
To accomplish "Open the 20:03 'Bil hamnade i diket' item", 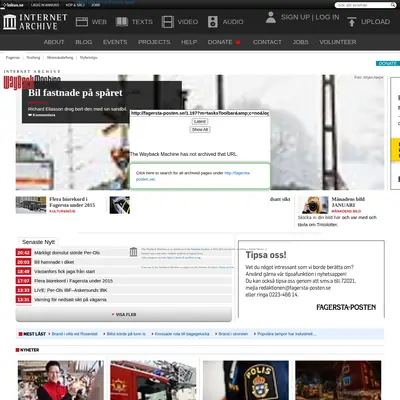I will coord(124,262).
